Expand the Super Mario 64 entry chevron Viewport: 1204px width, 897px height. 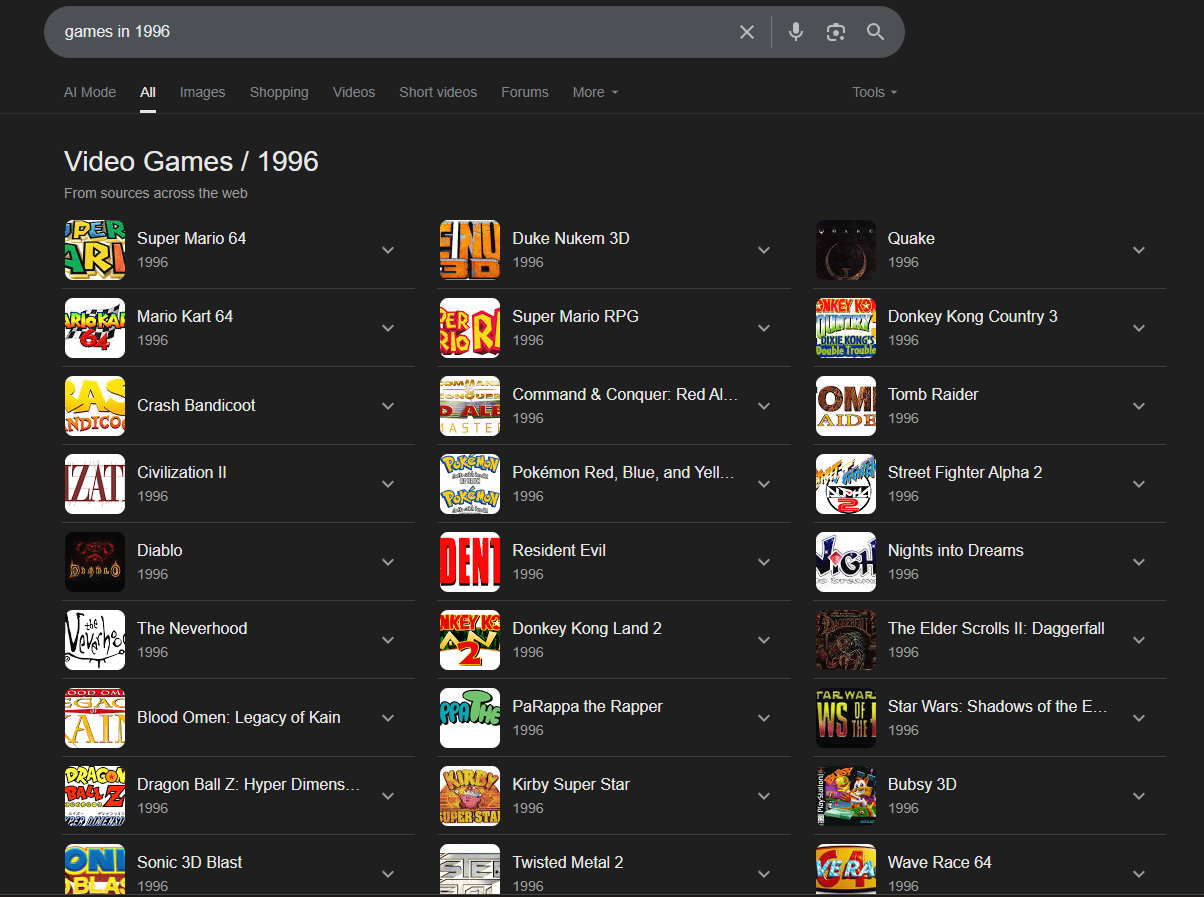tap(388, 250)
